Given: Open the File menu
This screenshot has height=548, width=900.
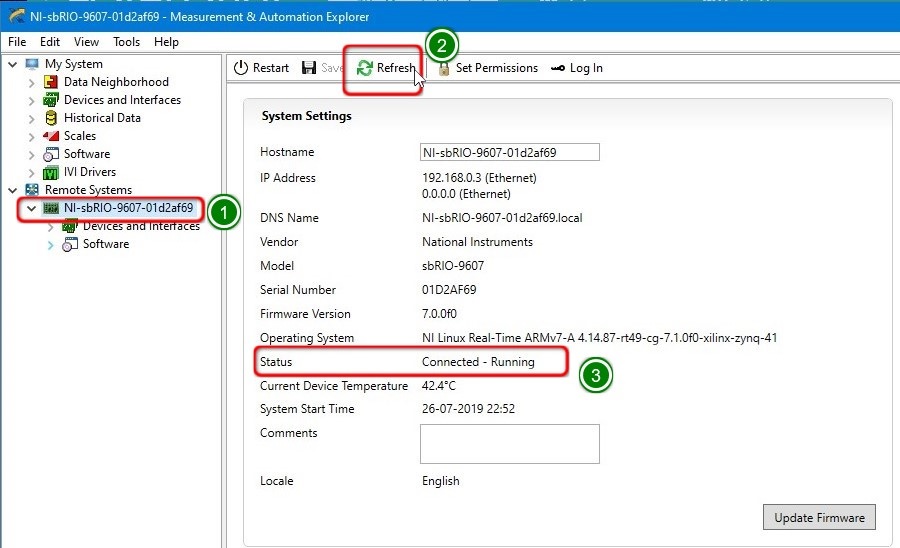Looking at the screenshot, I should (17, 42).
